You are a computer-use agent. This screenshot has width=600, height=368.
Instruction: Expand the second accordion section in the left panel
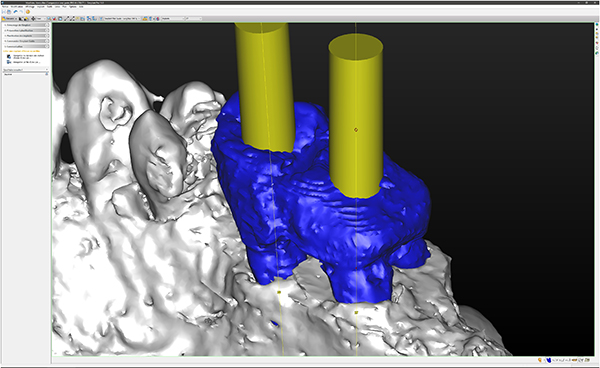coord(26,30)
